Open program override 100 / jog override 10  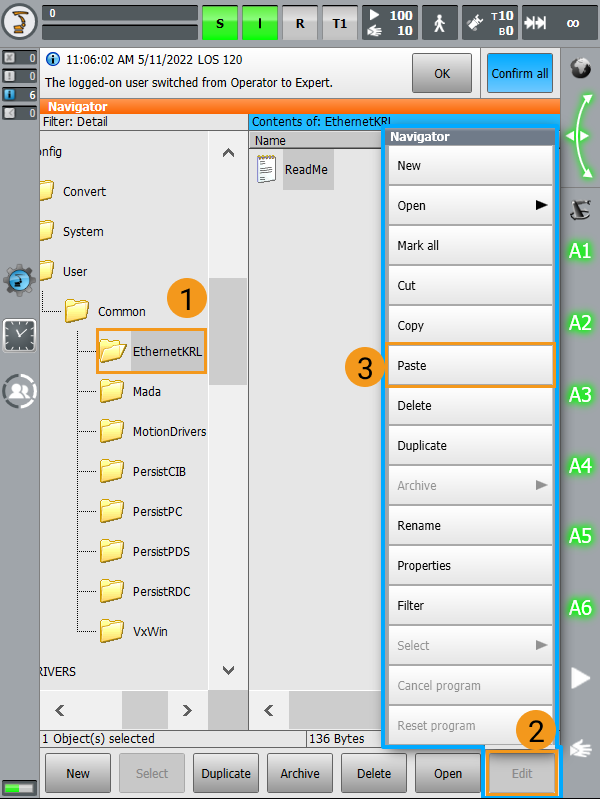point(390,23)
